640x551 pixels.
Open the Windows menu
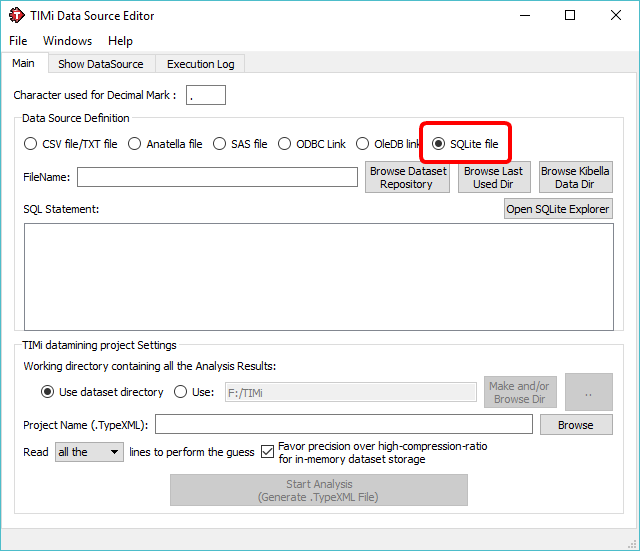tap(67, 41)
